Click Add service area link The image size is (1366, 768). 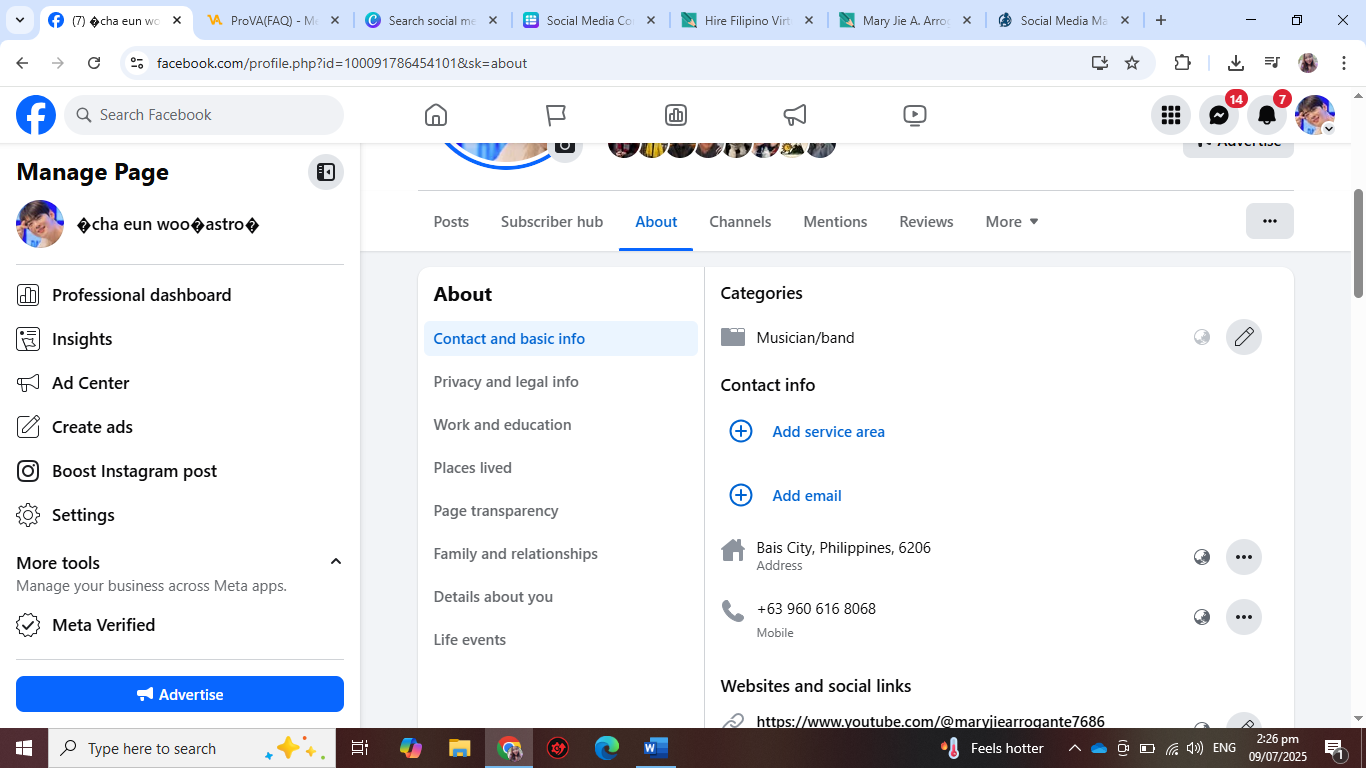pyautogui.click(x=828, y=432)
